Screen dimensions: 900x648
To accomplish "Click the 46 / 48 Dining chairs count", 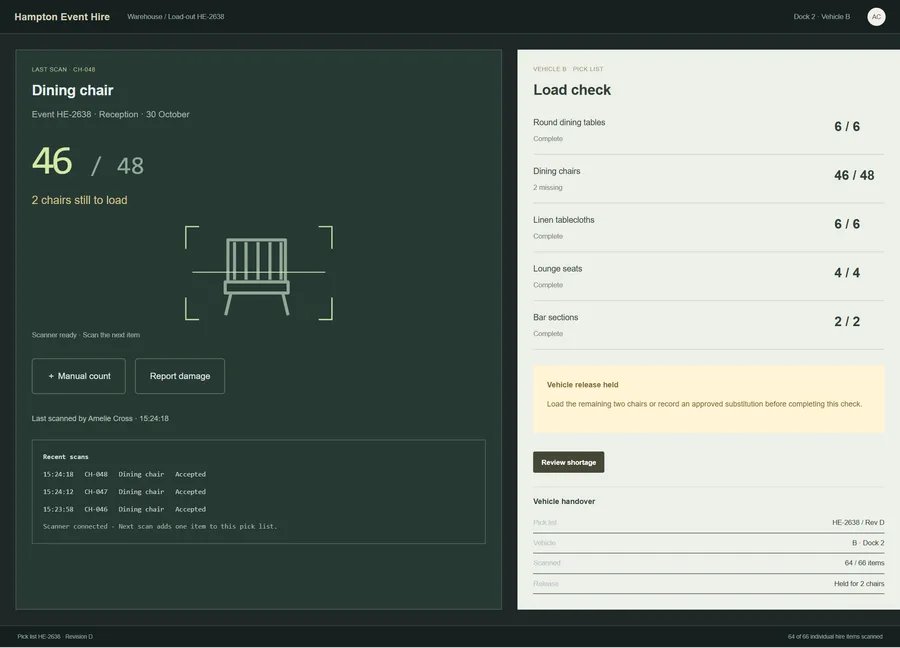I will tap(854, 175).
